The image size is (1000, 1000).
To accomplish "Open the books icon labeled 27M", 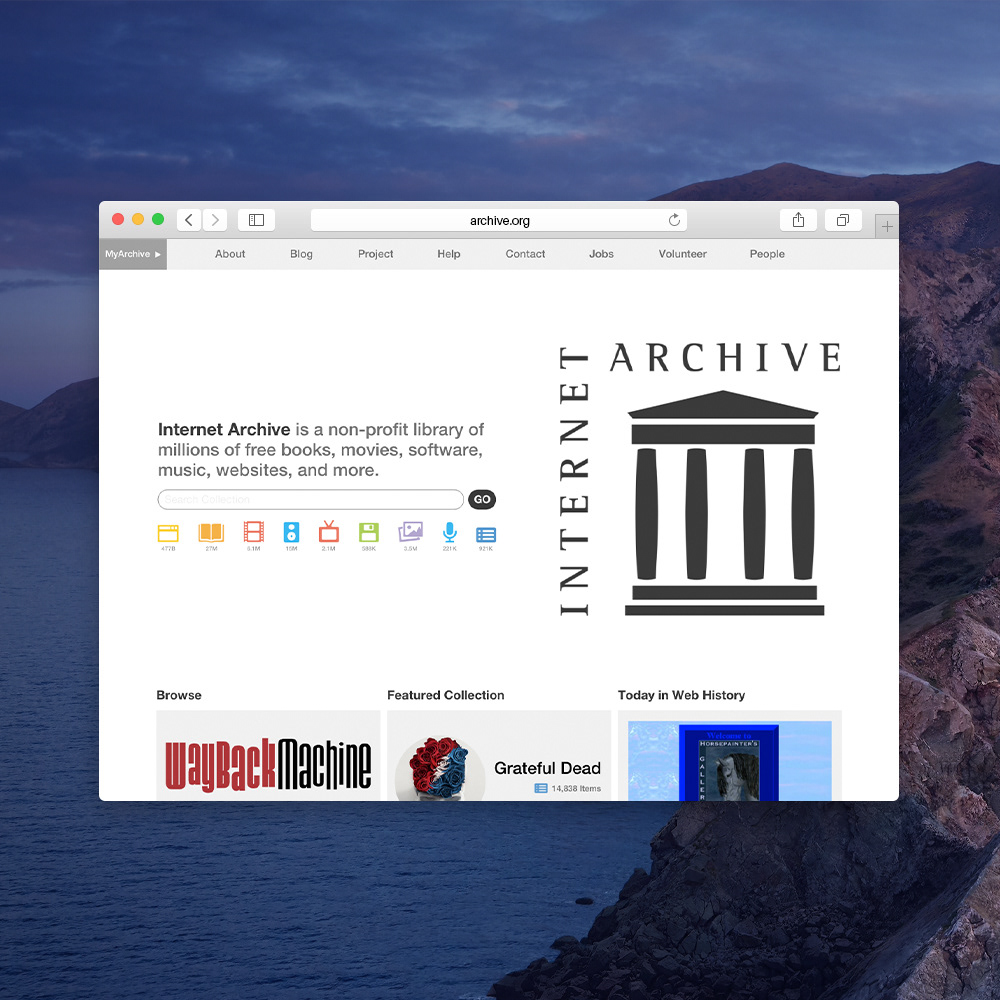I will tap(211, 533).
